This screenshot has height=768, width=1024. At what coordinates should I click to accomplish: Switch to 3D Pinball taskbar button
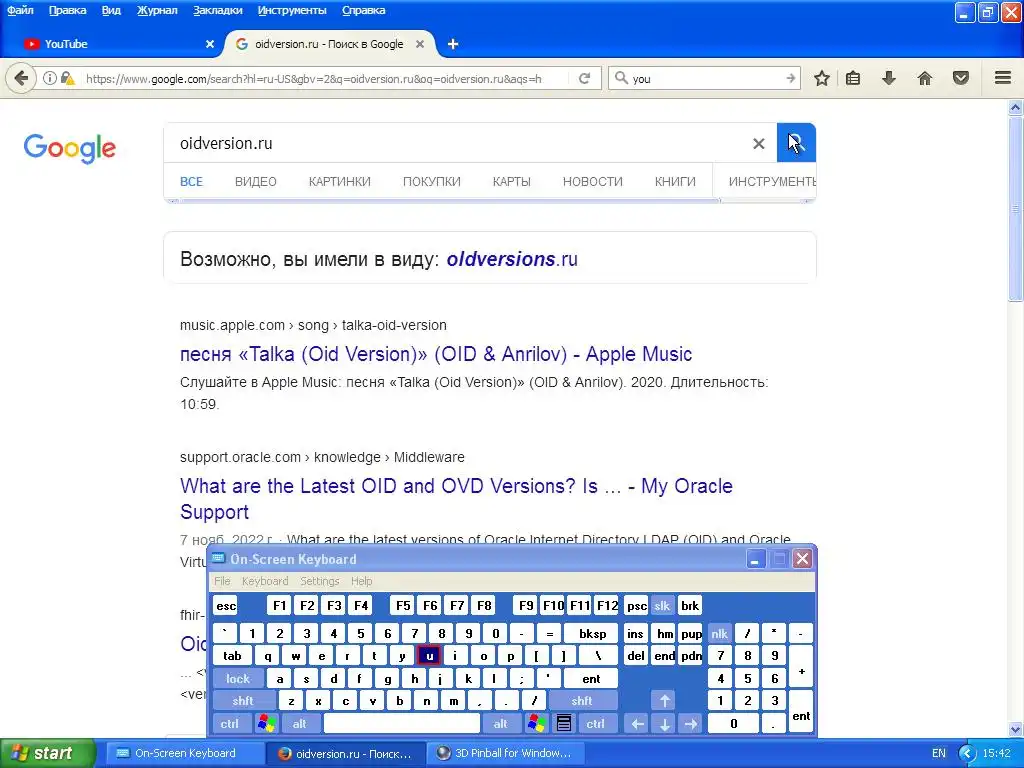(x=506, y=754)
